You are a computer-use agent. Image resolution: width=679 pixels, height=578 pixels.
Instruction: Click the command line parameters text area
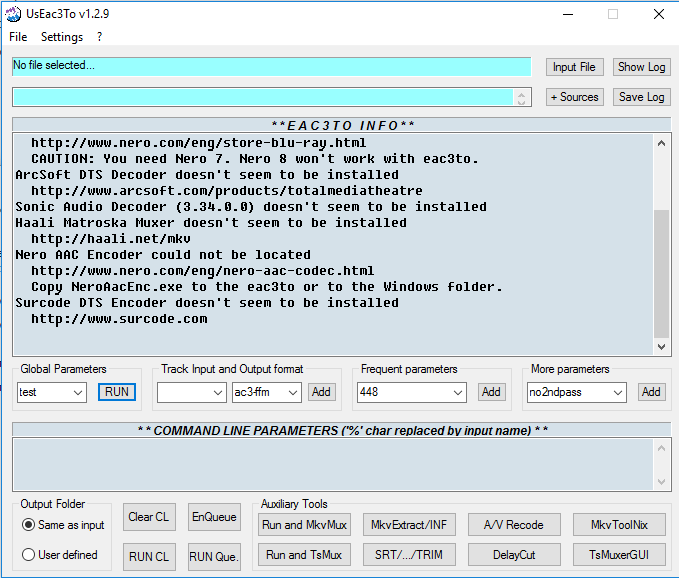coord(333,465)
